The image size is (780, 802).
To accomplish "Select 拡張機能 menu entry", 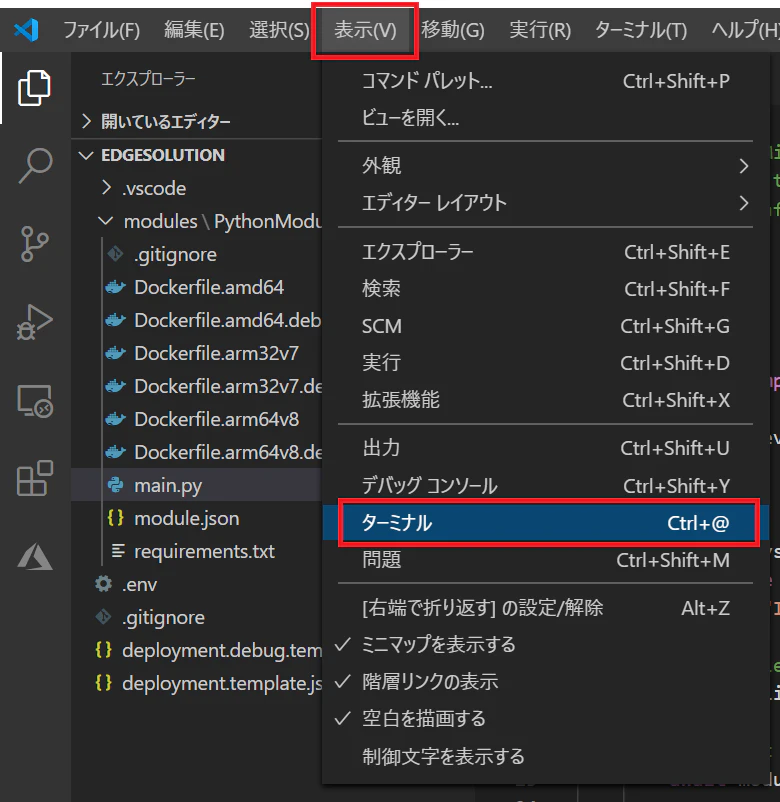I will click(545, 400).
